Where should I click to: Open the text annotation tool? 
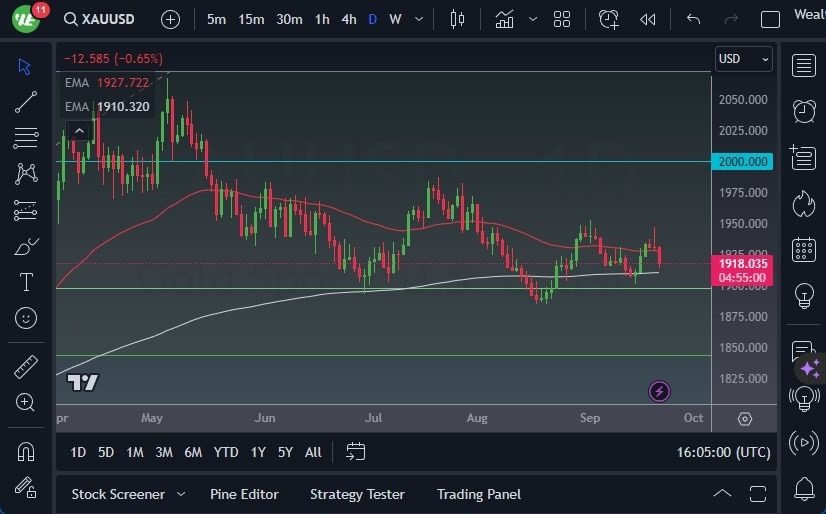26,282
